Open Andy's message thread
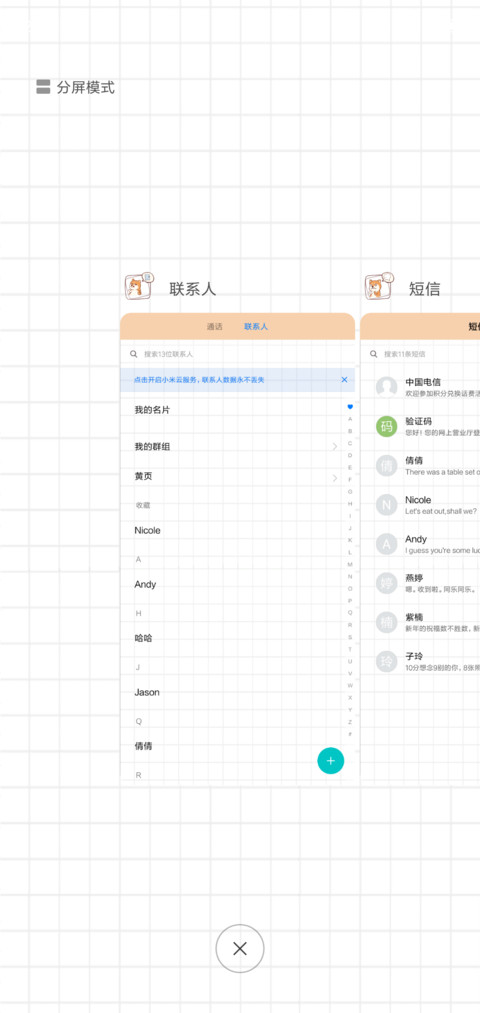This screenshot has height=1013, width=480. point(421,544)
